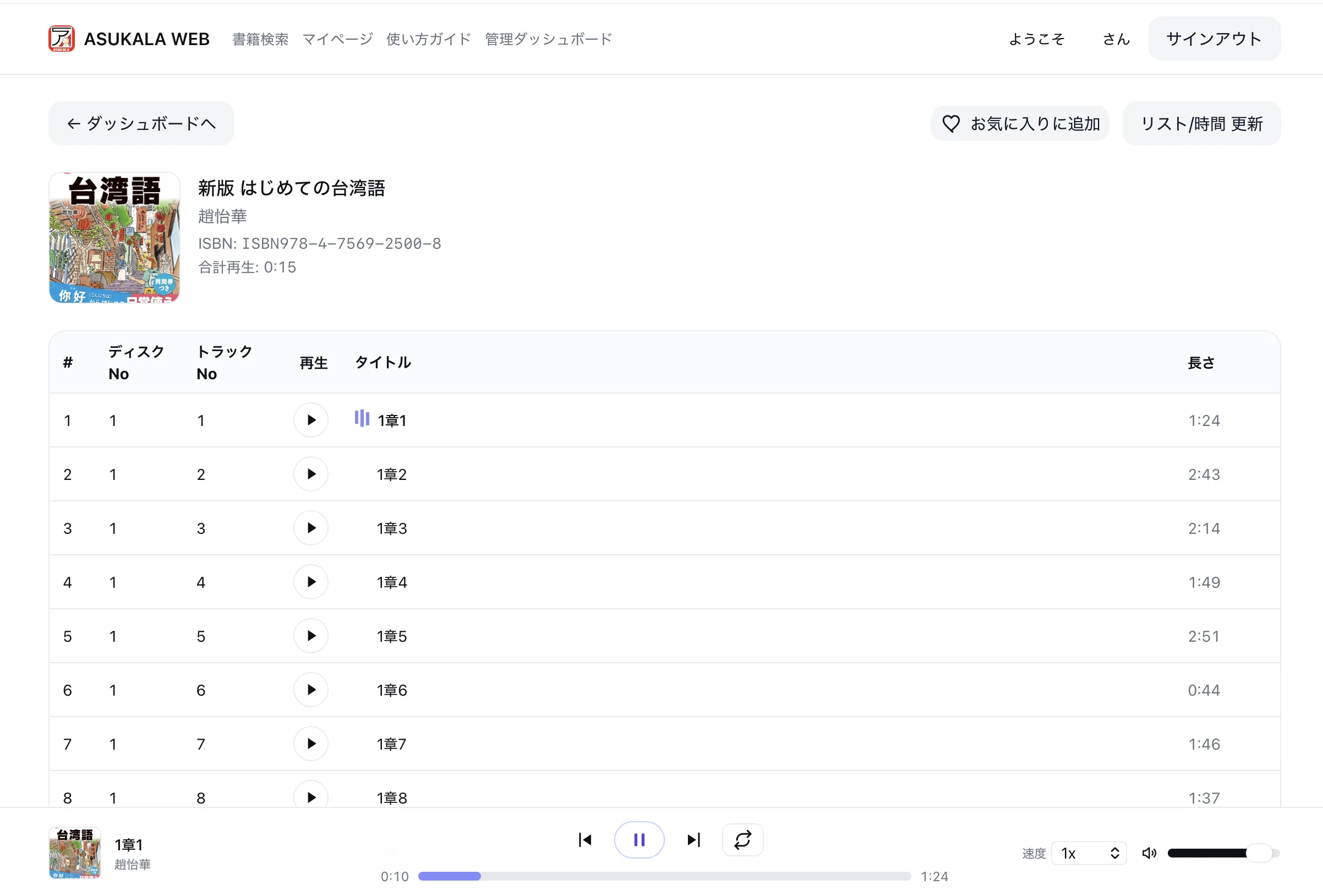Click the duration 2:43 cell

(1204, 474)
